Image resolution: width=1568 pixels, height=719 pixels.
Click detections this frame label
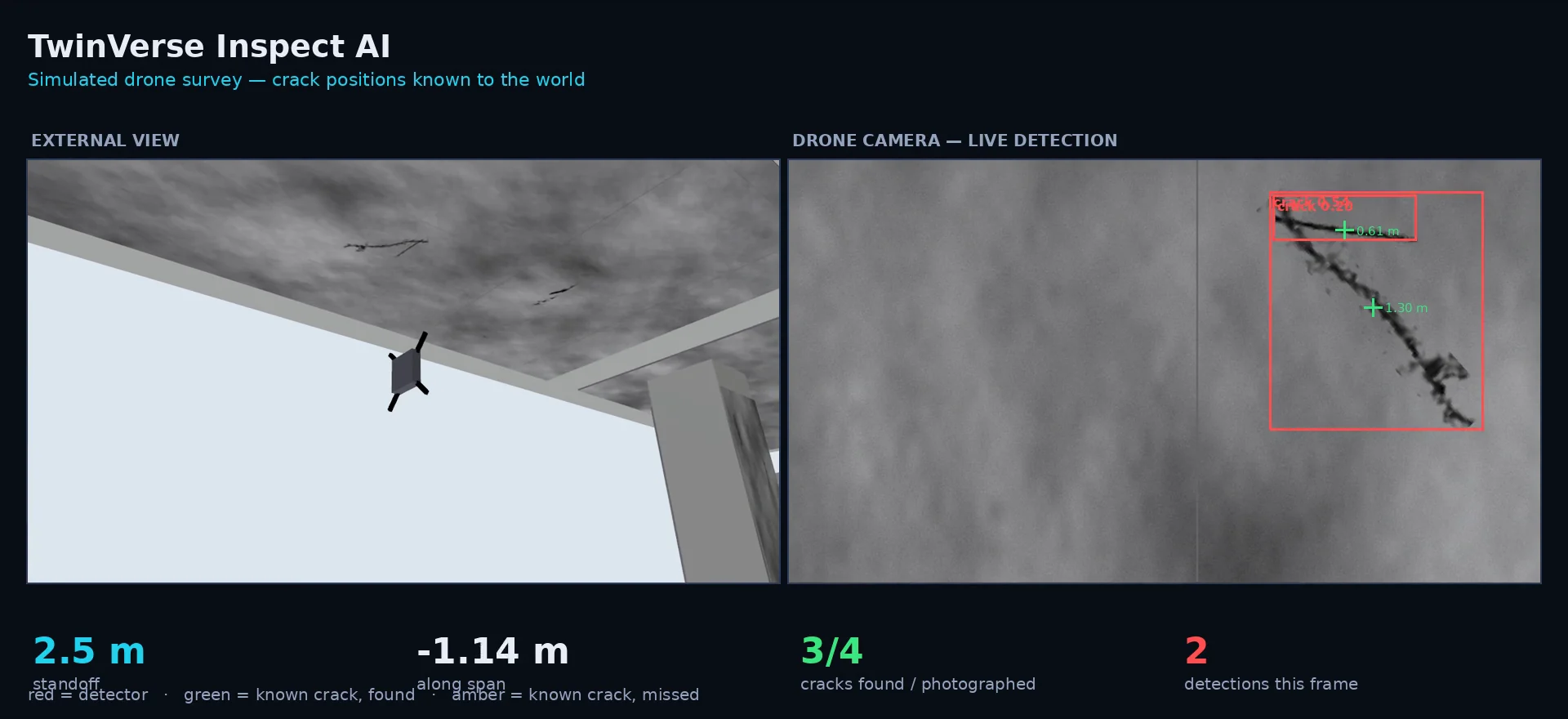1271,684
